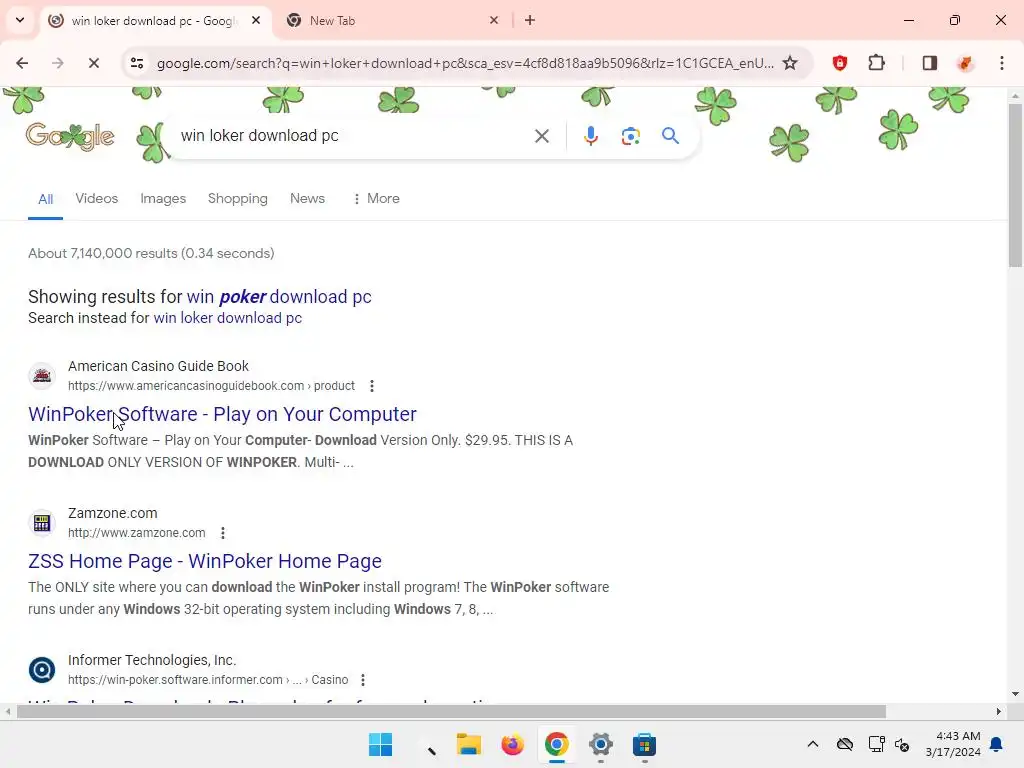Open options for American Casino Guide Book result
The image size is (1024, 768).
pos(372,386)
